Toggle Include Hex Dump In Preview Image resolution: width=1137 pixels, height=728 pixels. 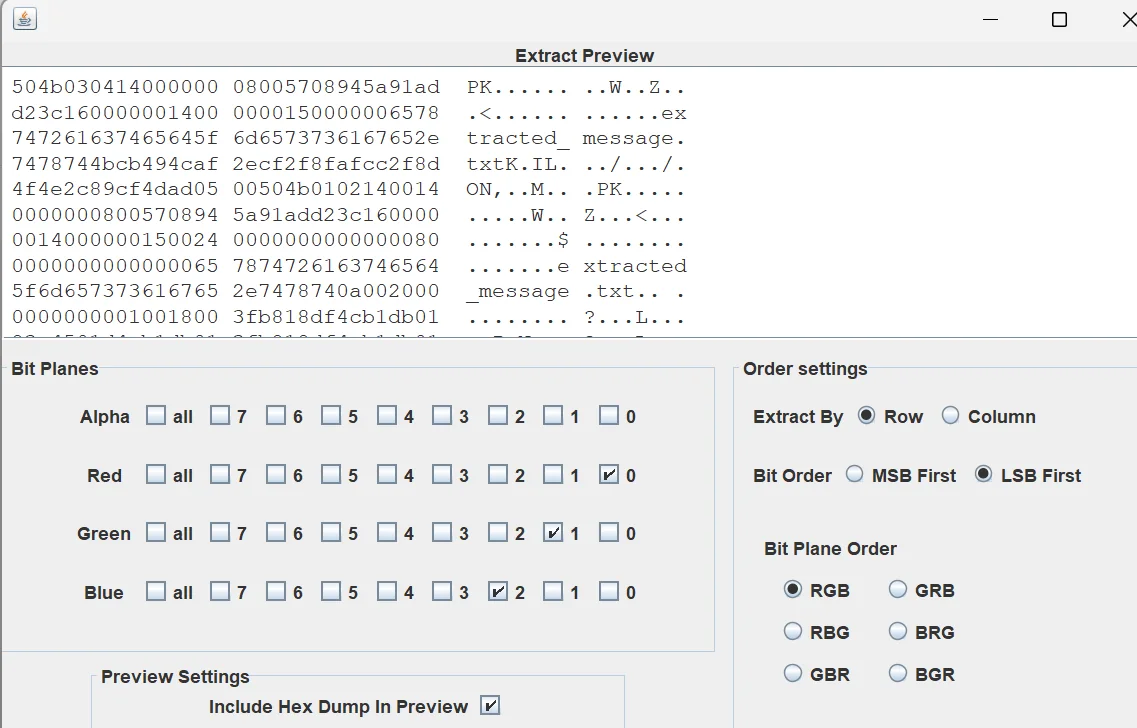point(490,706)
